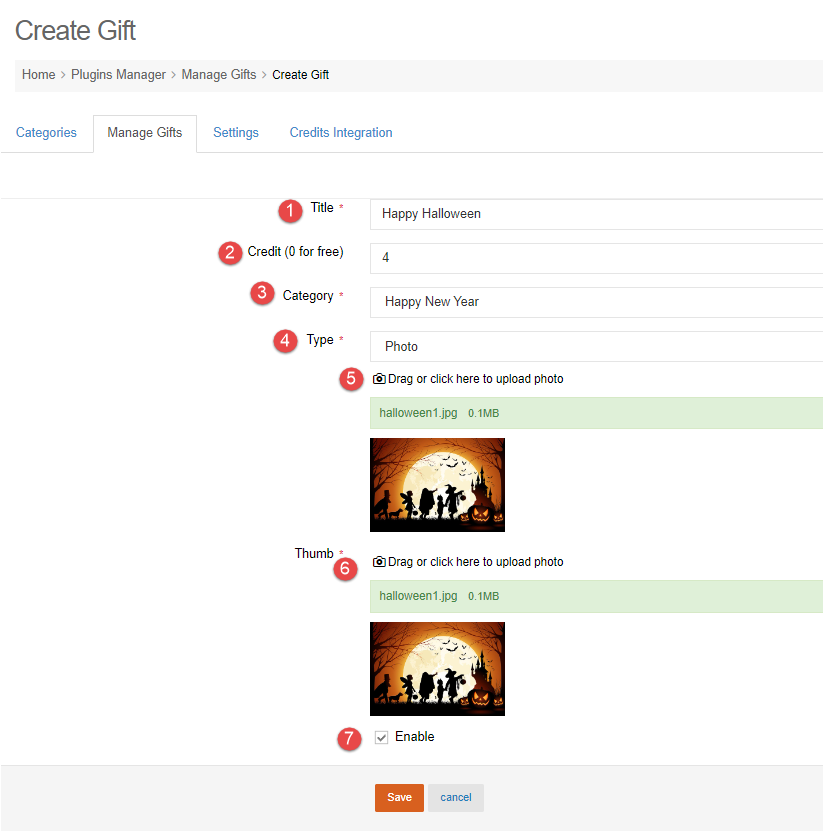Select the first halloween1.jpg file row
This screenshot has height=838, width=823.
click(x=596, y=413)
